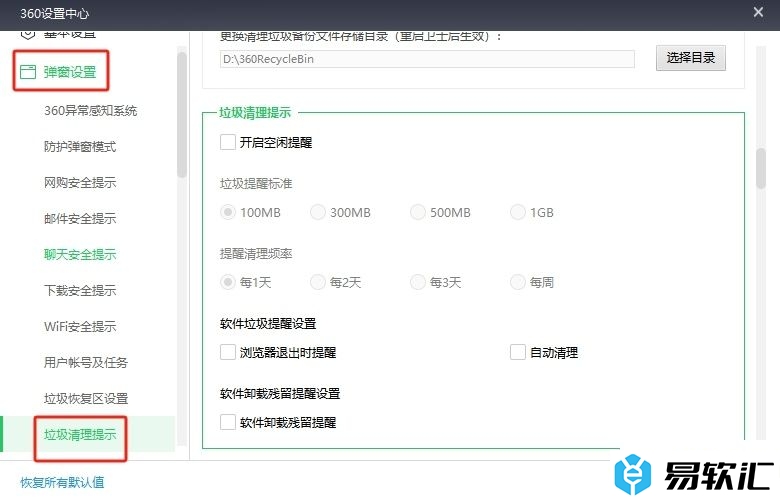
Task: Click the 弹窗设置 category label
Action: 70,72
